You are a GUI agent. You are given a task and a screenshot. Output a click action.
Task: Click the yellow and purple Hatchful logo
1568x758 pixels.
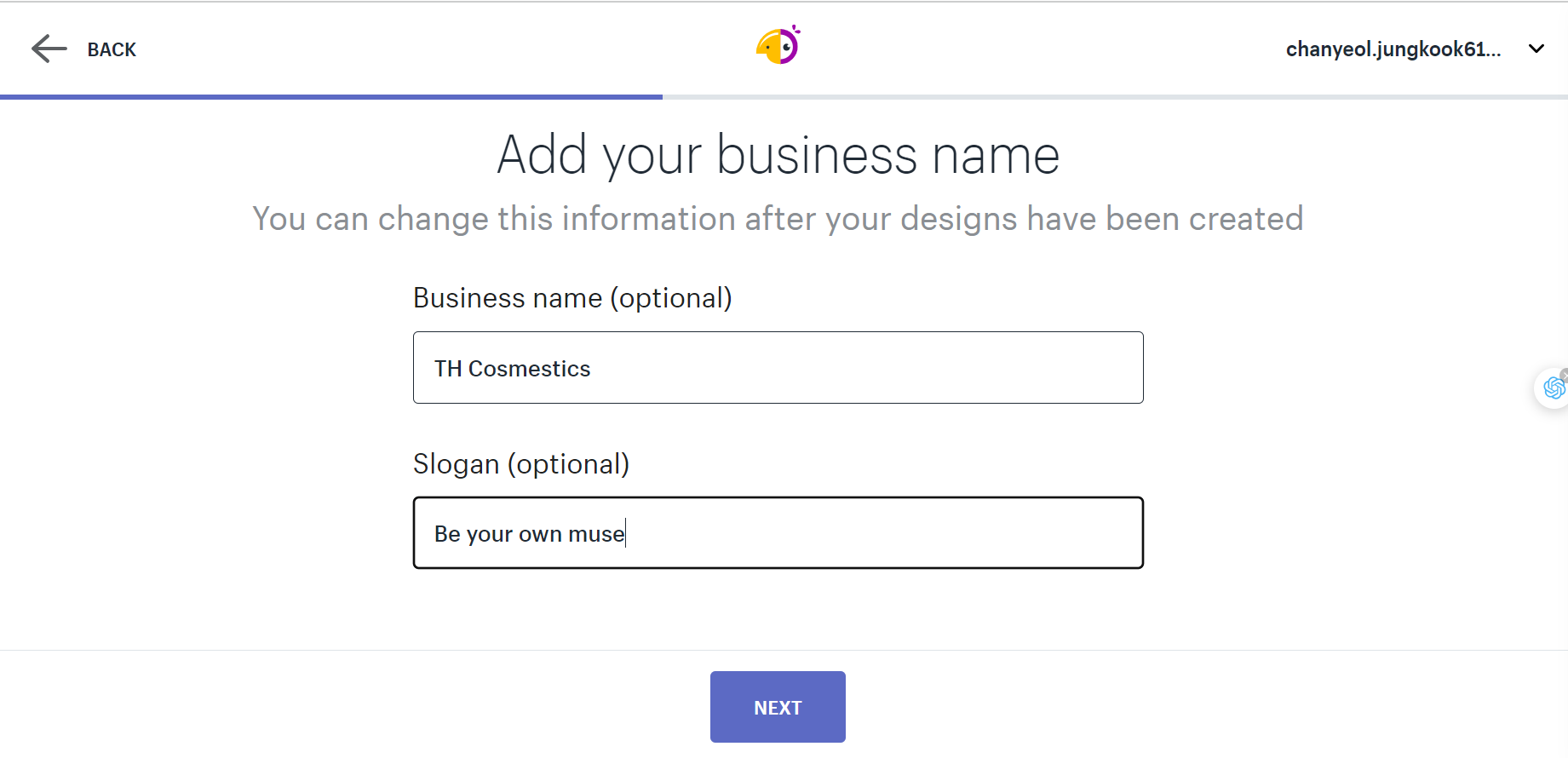(x=778, y=45)
